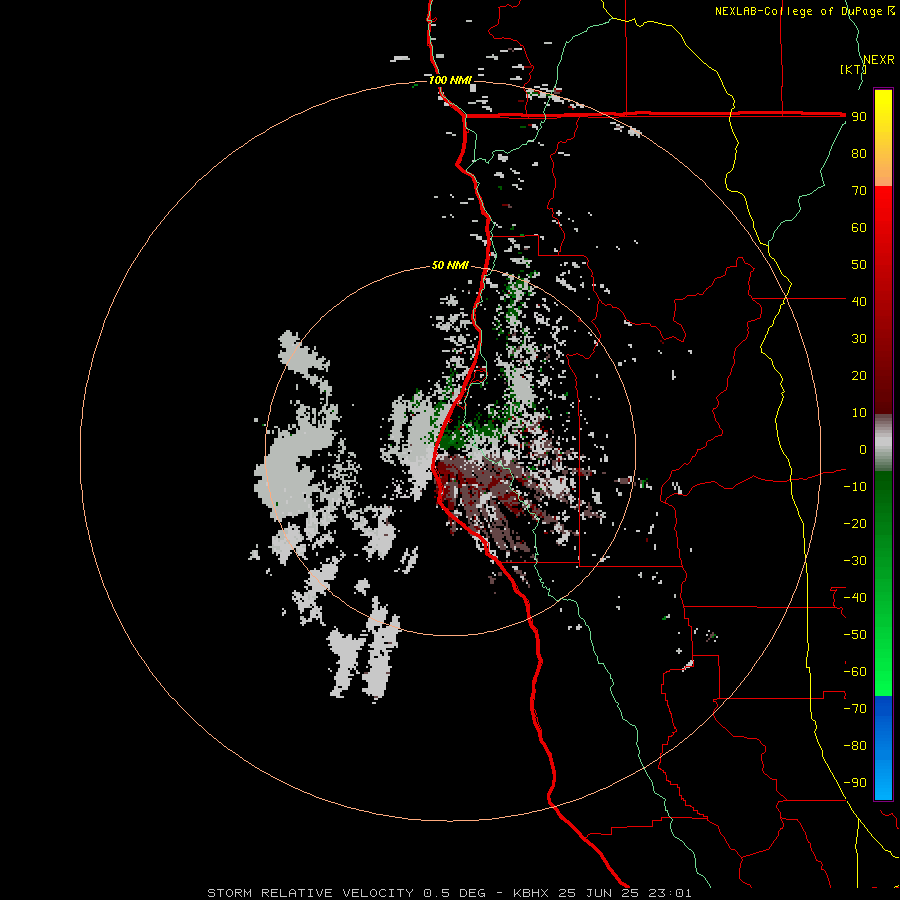
Task: Click the 50 NMI range ring label
Action: pyautogui.click(x=450, y=265)
